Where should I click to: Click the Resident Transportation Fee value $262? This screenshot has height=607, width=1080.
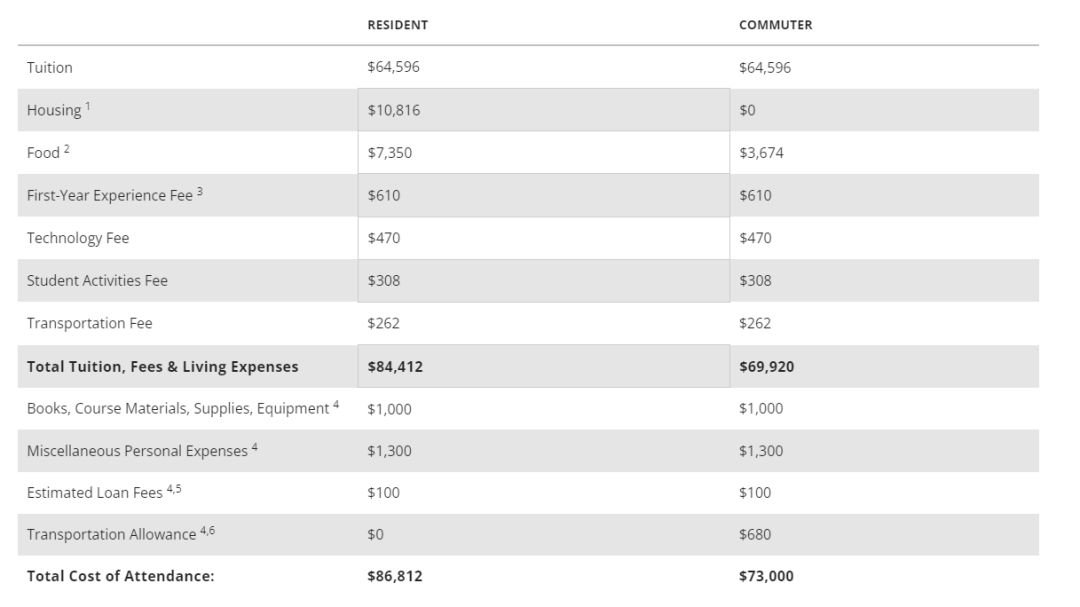383,324
